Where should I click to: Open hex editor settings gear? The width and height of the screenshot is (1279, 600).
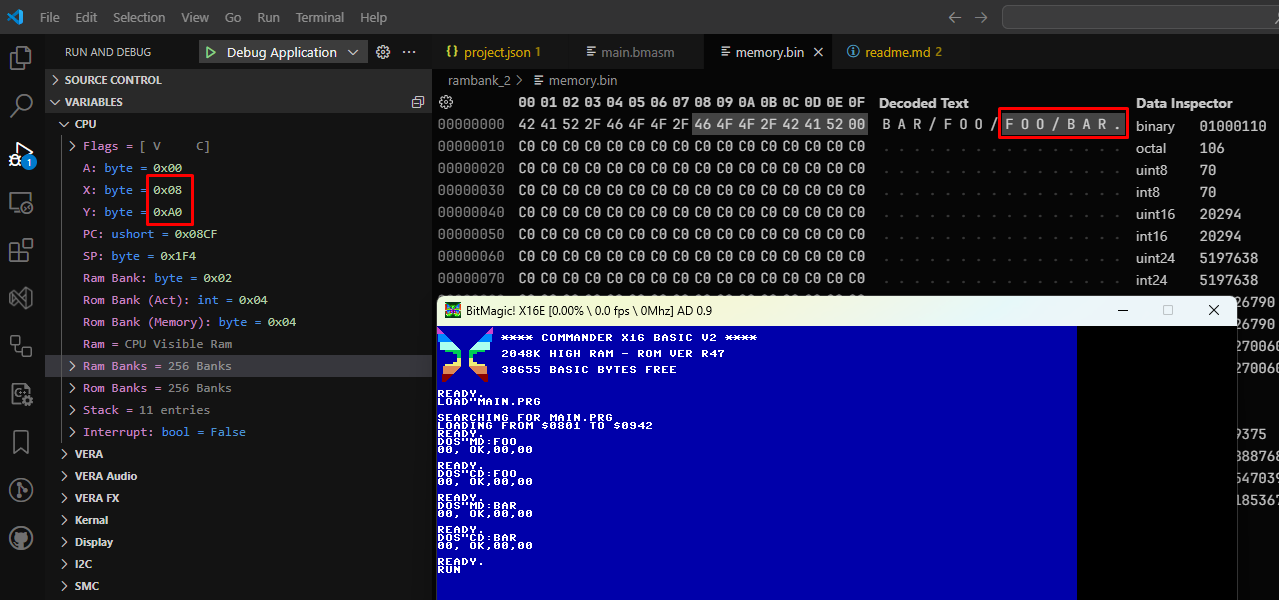pyautogui.click(x=447, y=102)
